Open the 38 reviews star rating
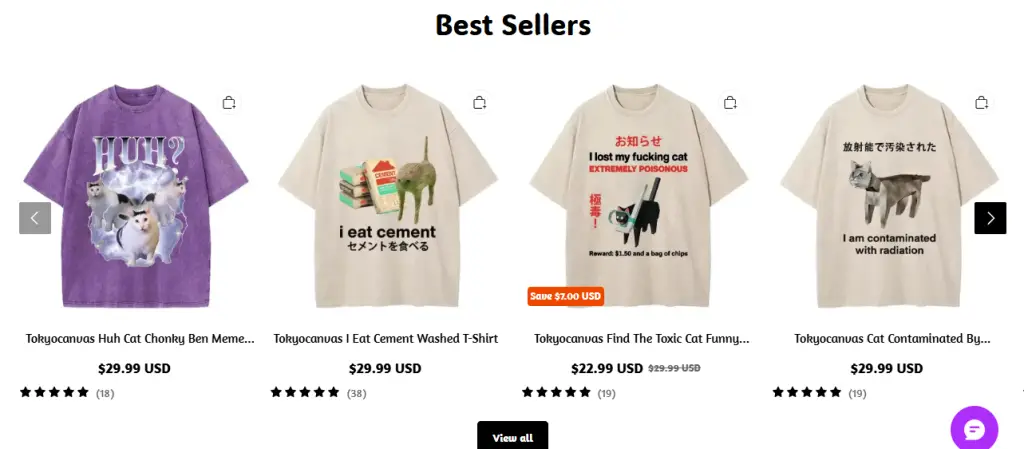 [x=318, y=393]
